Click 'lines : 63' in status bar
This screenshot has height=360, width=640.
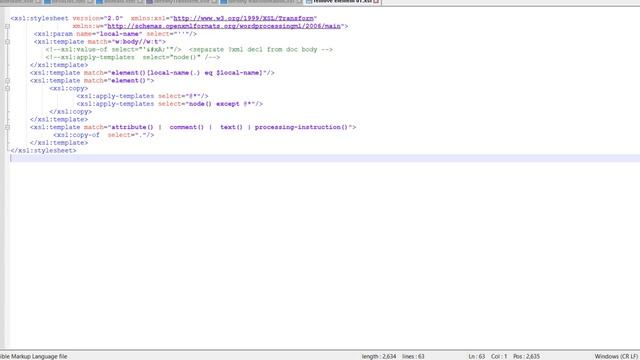click(413, 356)
